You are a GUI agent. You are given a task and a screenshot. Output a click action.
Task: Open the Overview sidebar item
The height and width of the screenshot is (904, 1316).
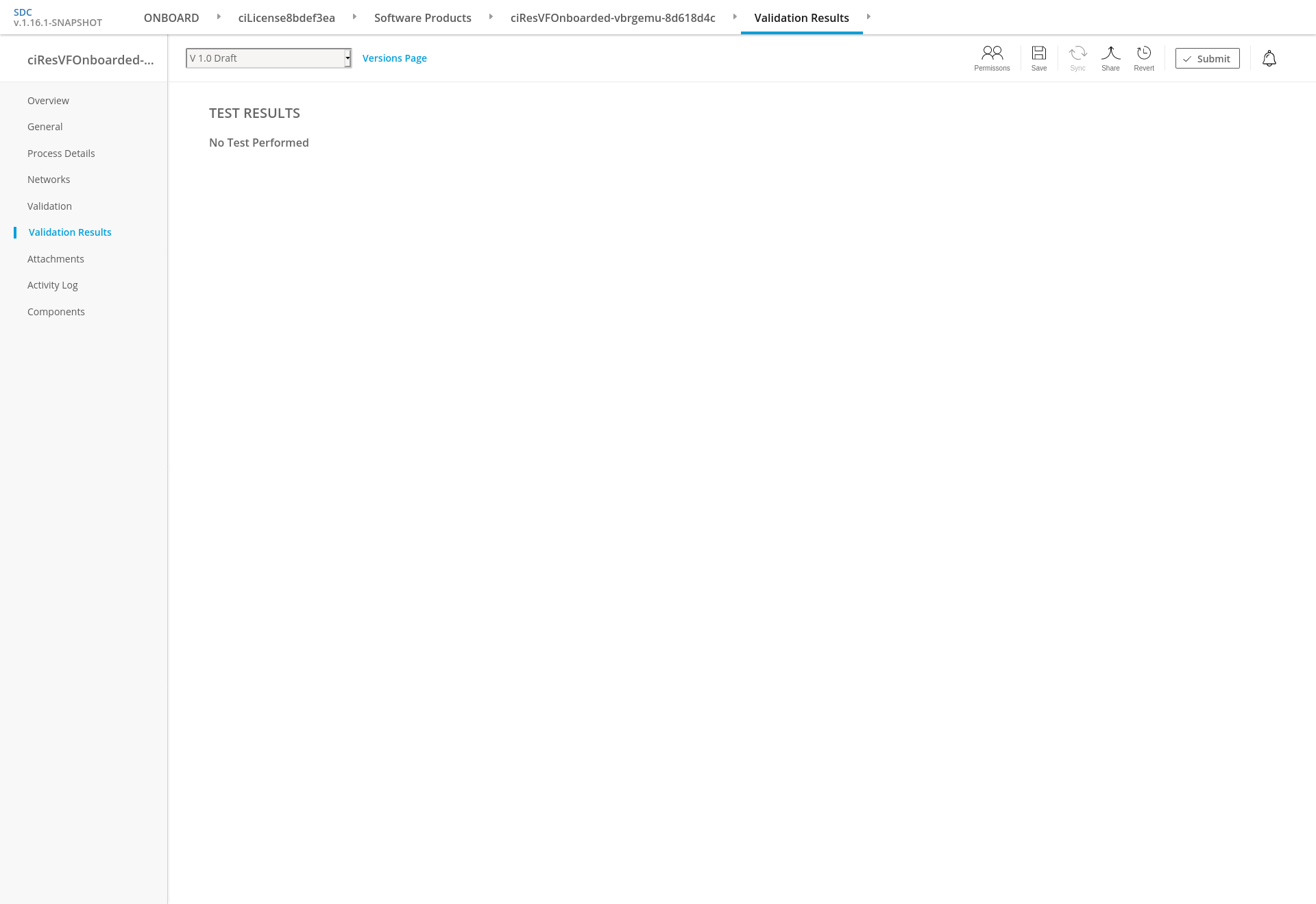(48, 101)
